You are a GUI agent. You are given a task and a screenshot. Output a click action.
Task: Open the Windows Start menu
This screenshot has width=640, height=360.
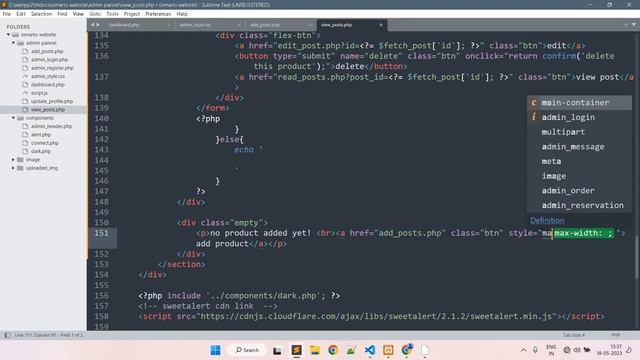(x=216, y=350)
